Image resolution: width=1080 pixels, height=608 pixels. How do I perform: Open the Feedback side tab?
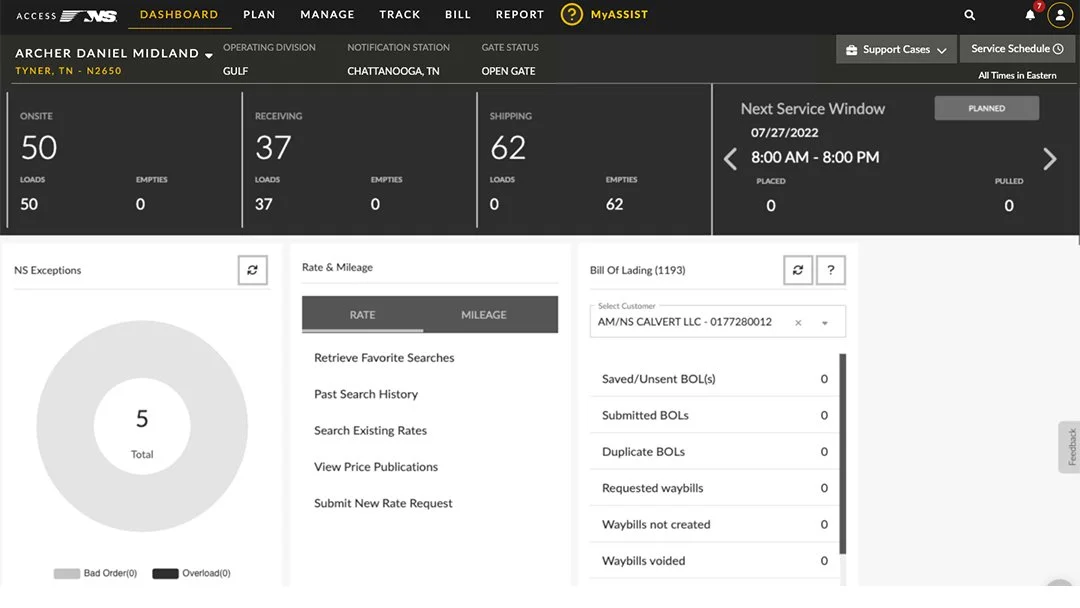click(x=1070, y=447)
